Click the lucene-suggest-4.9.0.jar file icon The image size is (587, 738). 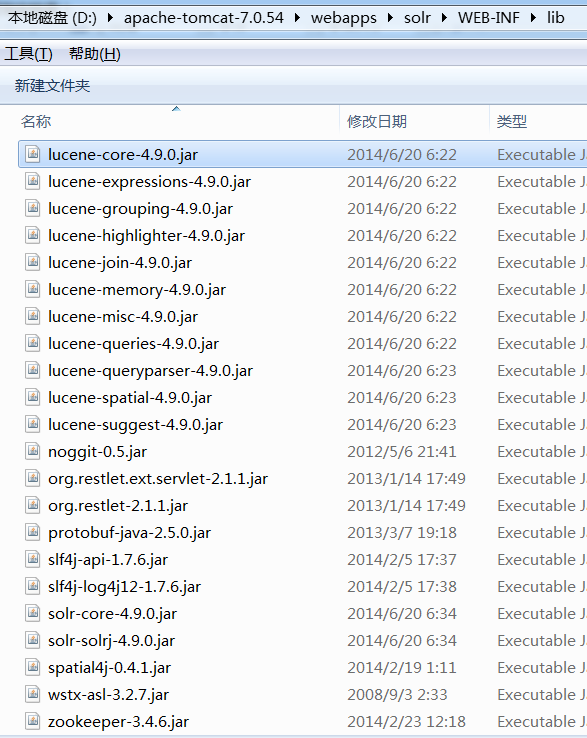(x=32, y=424)
